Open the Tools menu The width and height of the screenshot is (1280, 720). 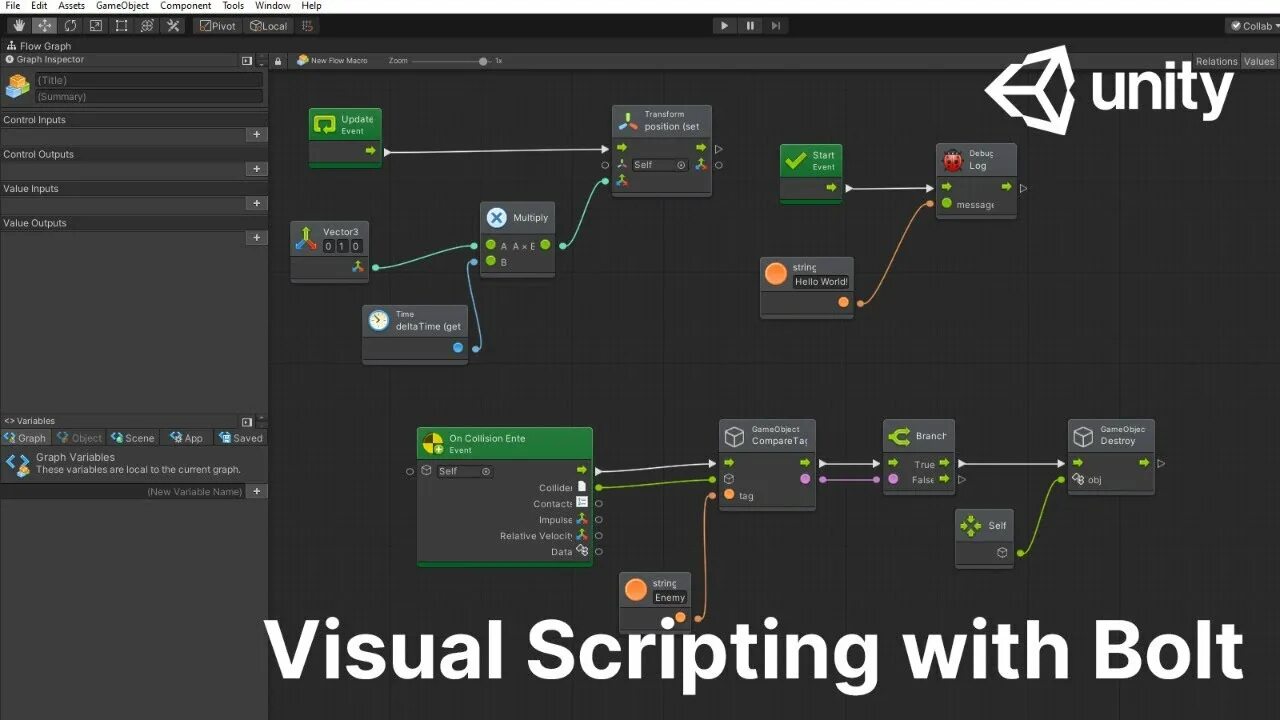click(233, 6)
